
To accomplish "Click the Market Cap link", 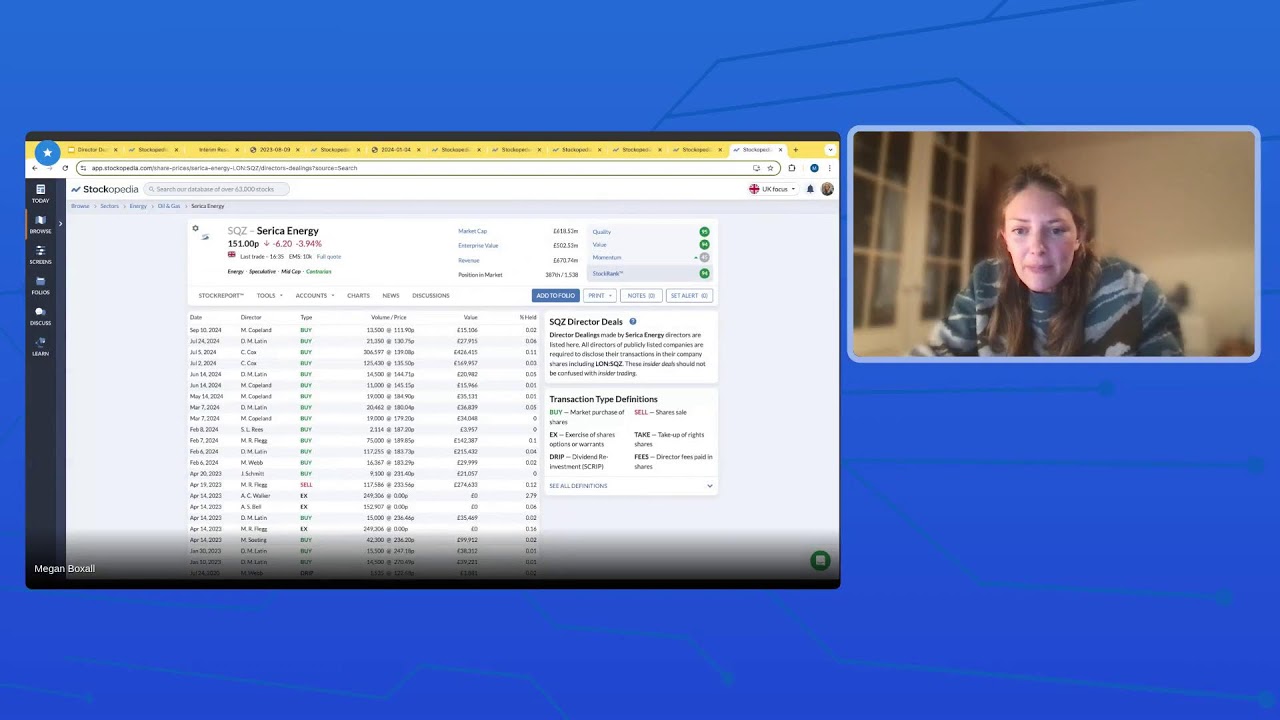I will click(x=472, y=232).
